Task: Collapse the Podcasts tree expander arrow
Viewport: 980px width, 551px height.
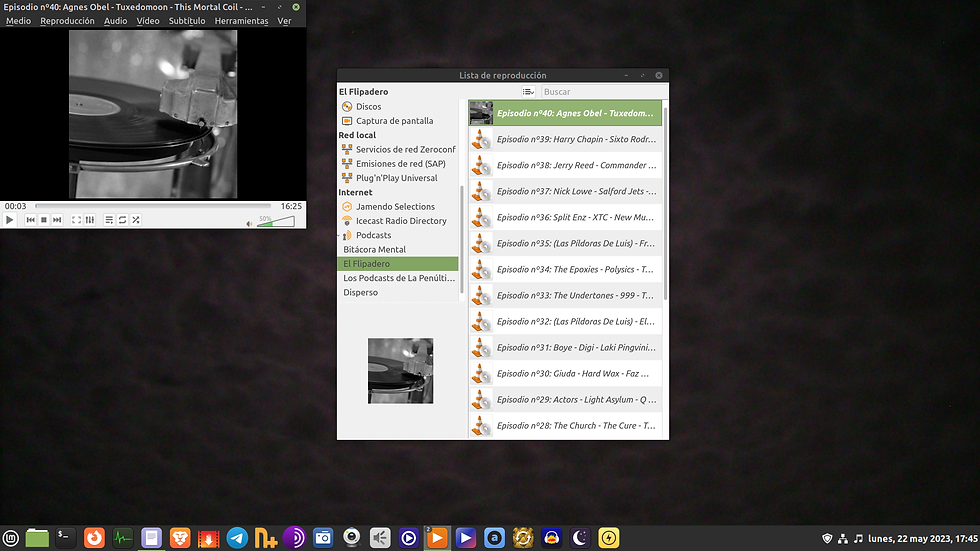Action: (x=340, y=236)
